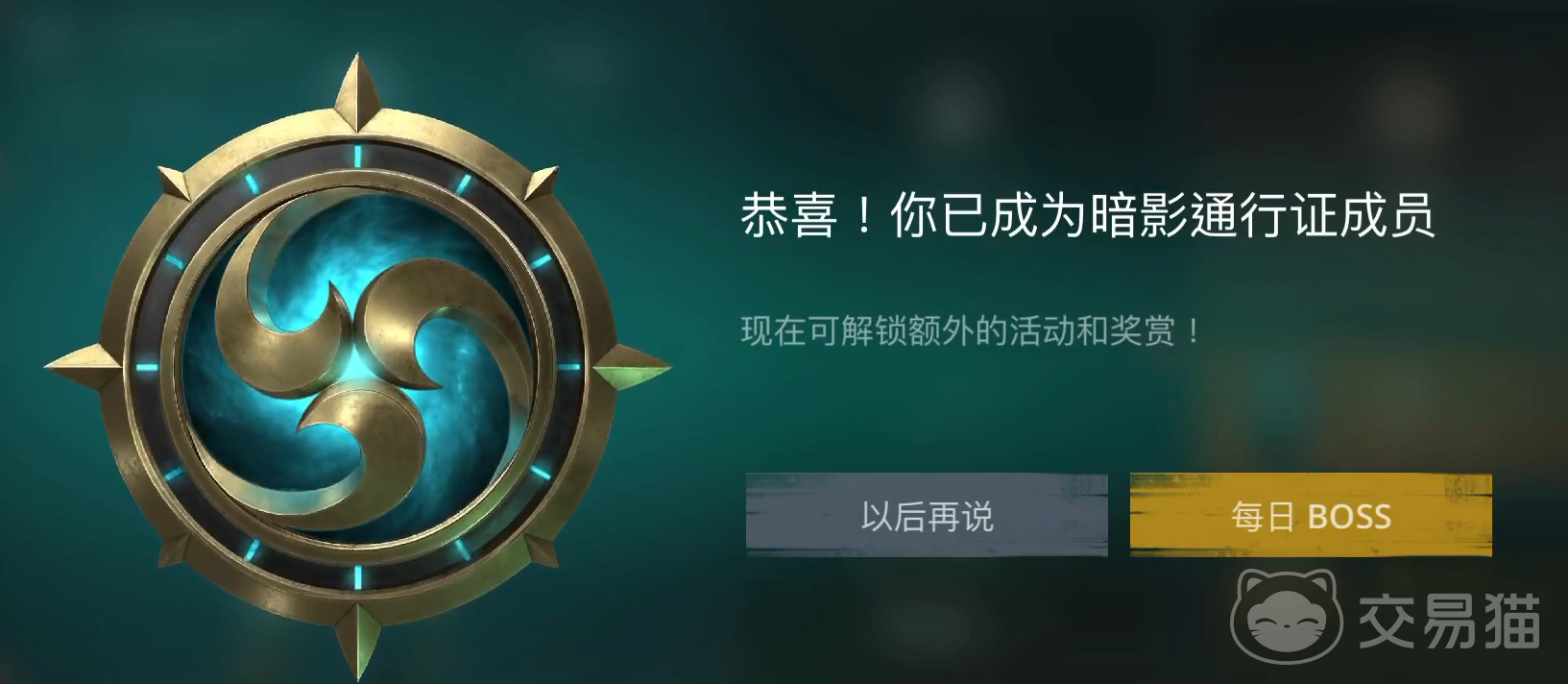Select the green-tipped right spike of the emblem

coord(630,370)
